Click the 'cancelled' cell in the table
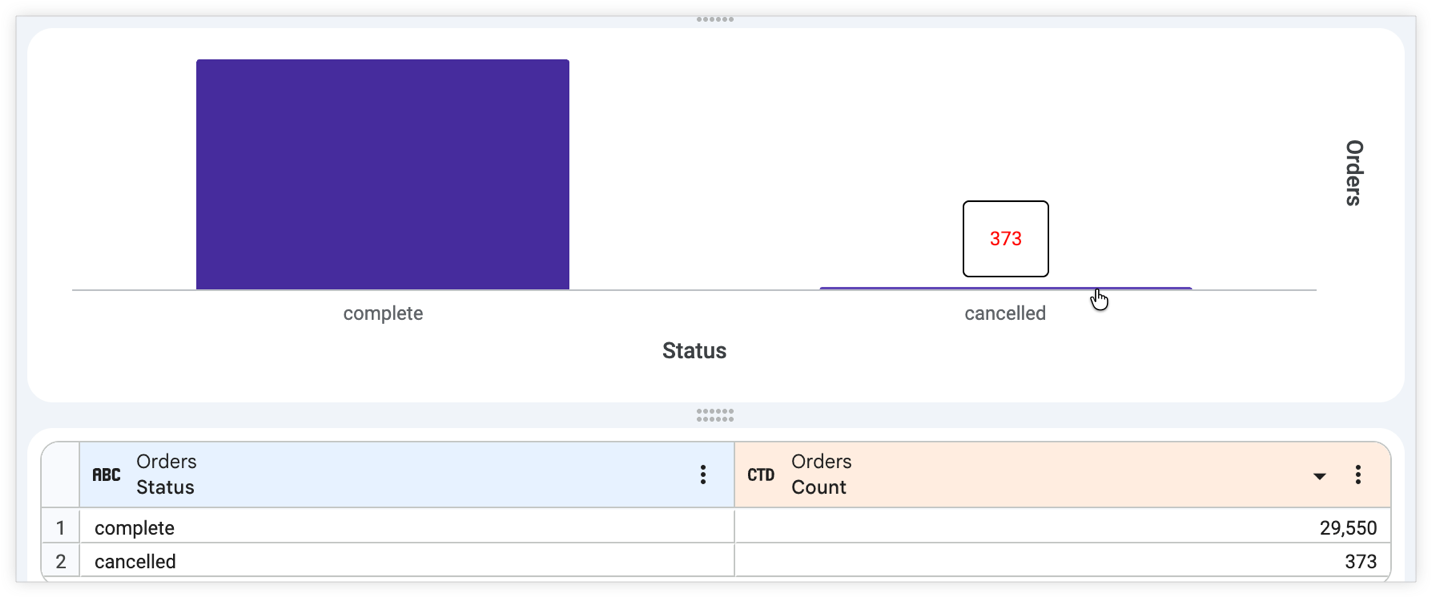1432x598 pixels. pyautogui.click(x=407, y=561)
